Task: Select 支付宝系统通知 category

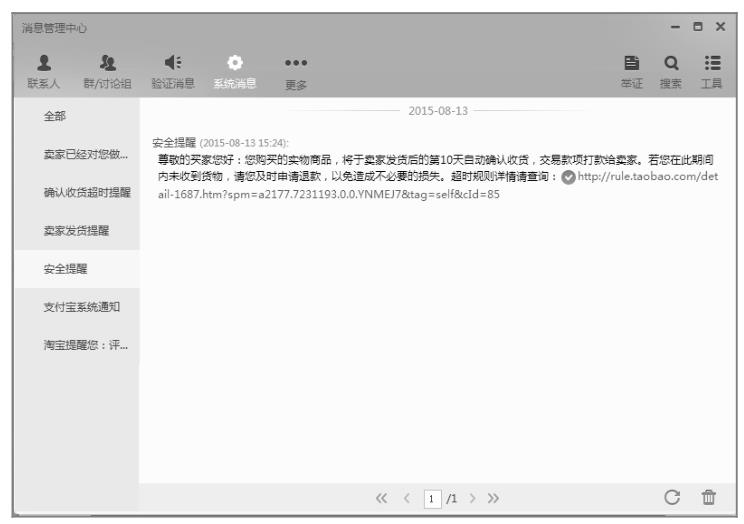Action: coord(77,307)
